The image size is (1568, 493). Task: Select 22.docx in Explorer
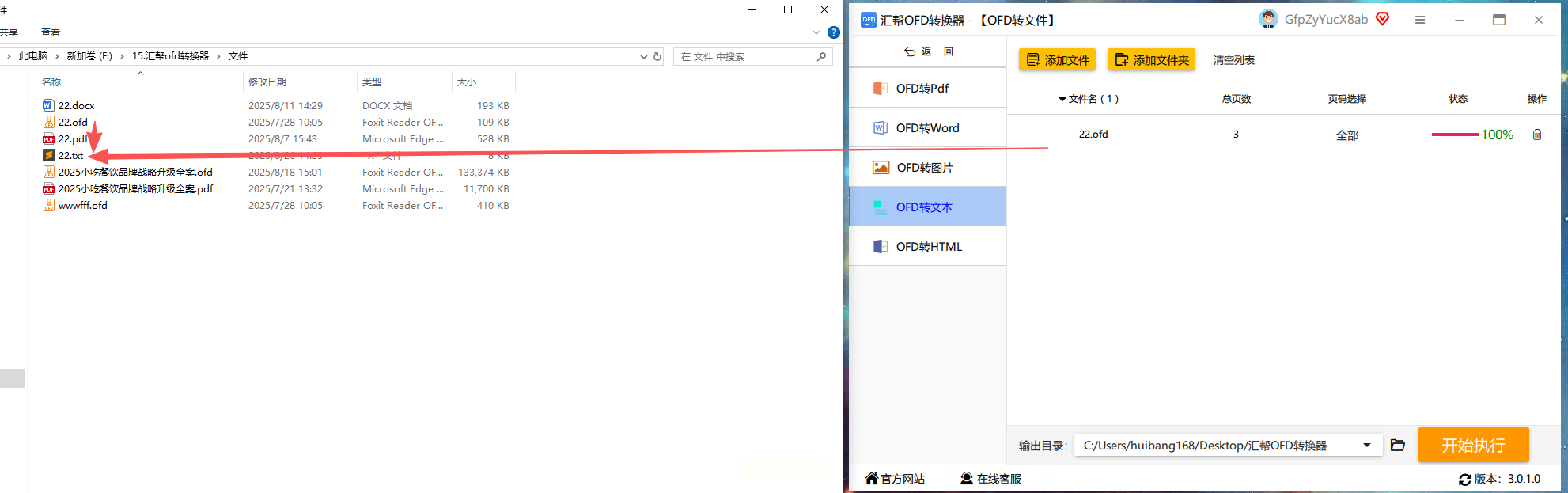pos(77,105)
